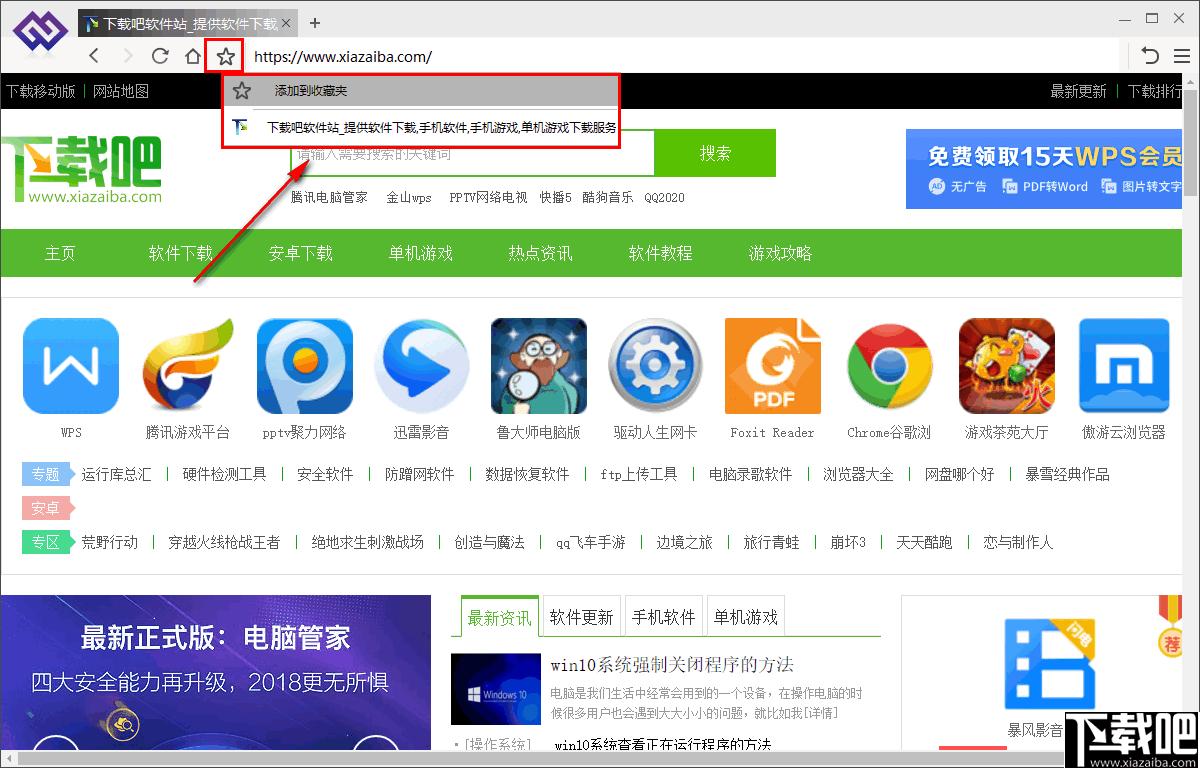
Task: Open saved favorite 下载吧软件站 entry
Action: pyautogui.click(x=421, y=127)
